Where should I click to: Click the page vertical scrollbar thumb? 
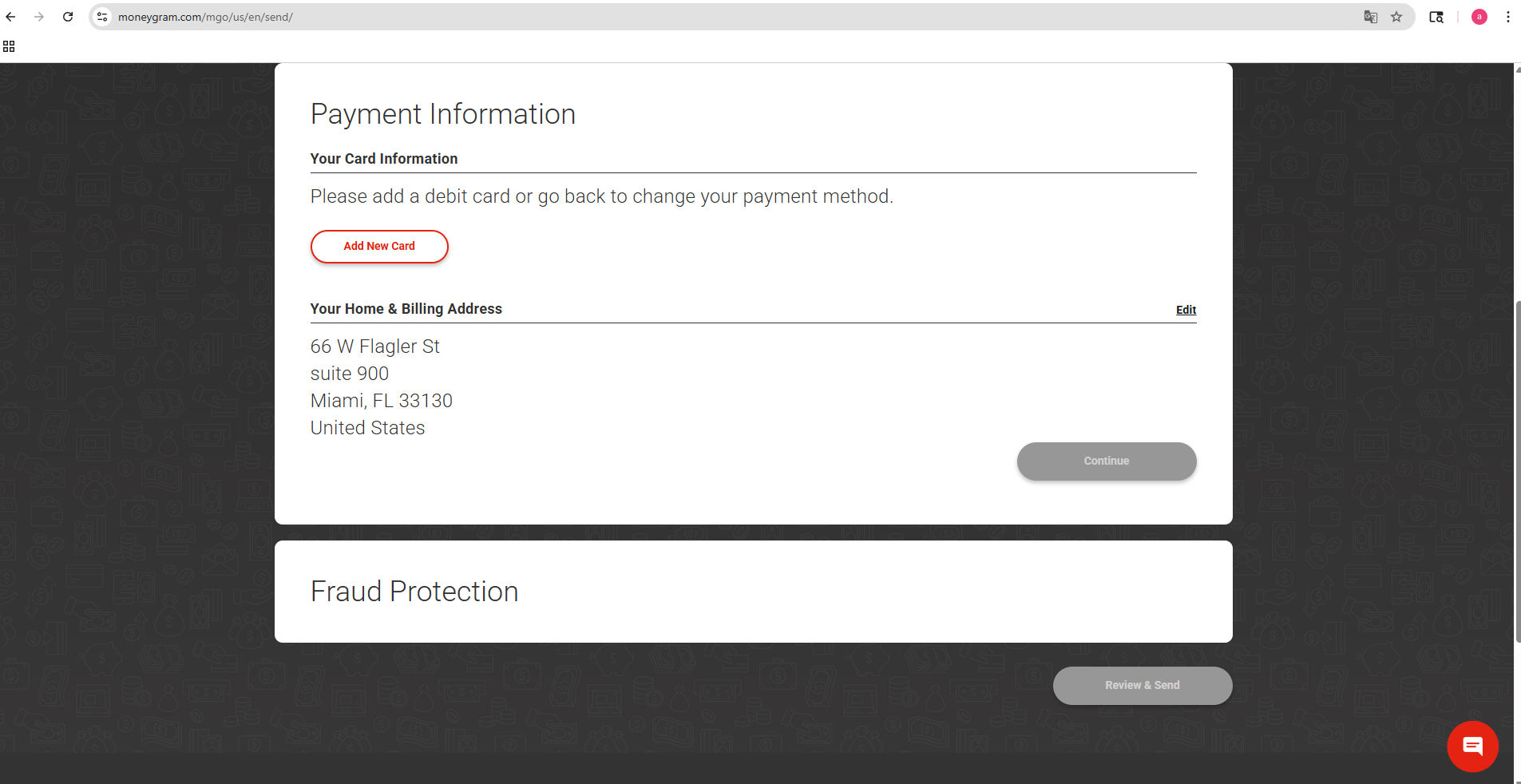[1517, 471]
